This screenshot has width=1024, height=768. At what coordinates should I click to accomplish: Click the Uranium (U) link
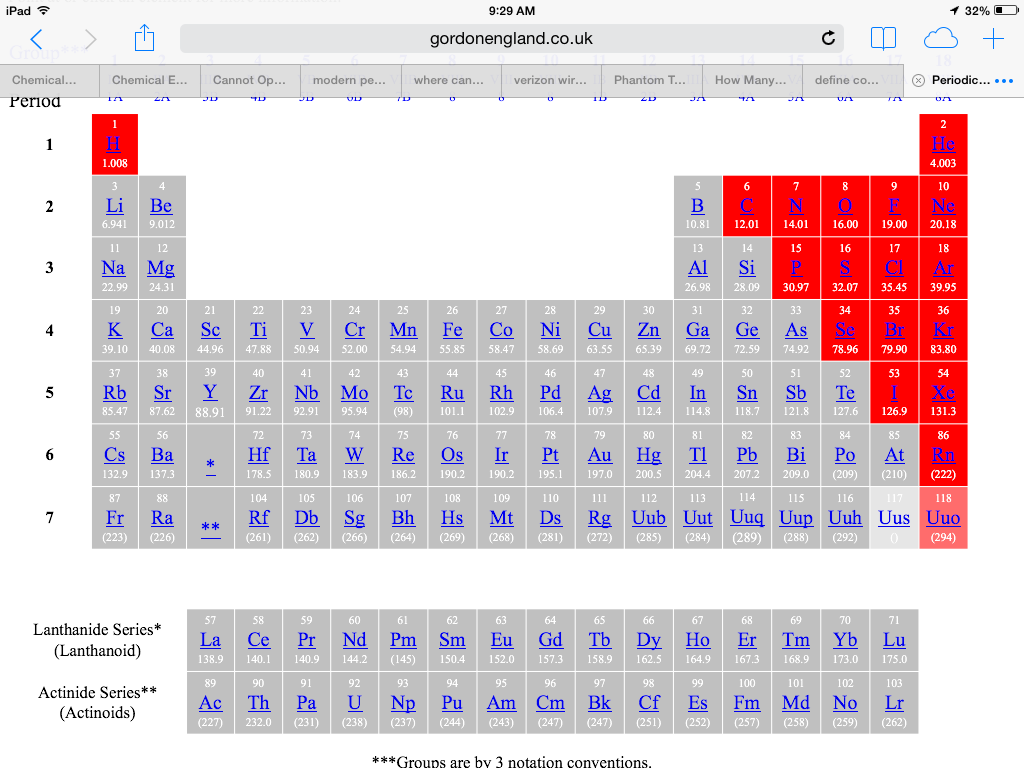355,703
